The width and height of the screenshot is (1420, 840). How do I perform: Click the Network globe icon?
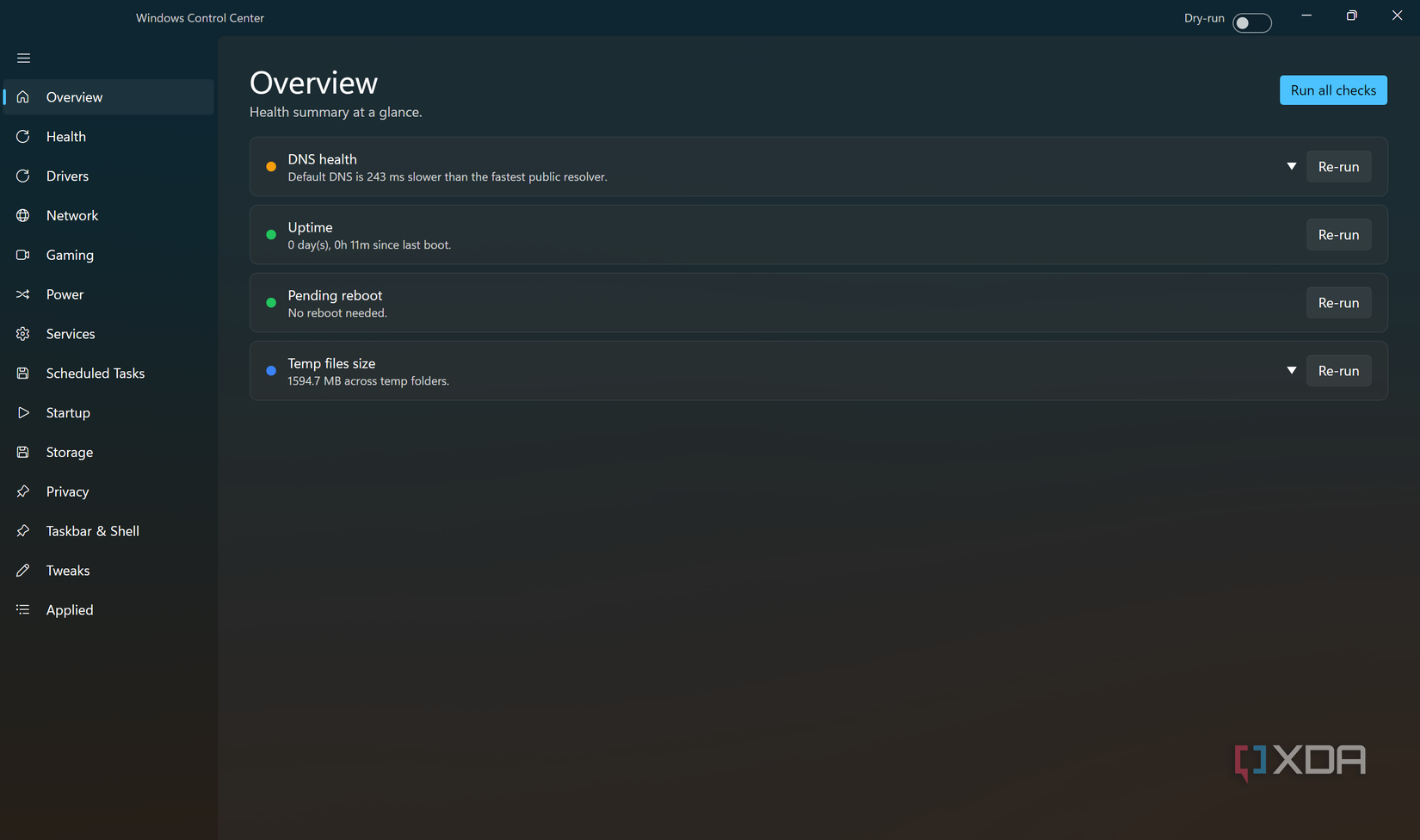(x=23, y=215)
